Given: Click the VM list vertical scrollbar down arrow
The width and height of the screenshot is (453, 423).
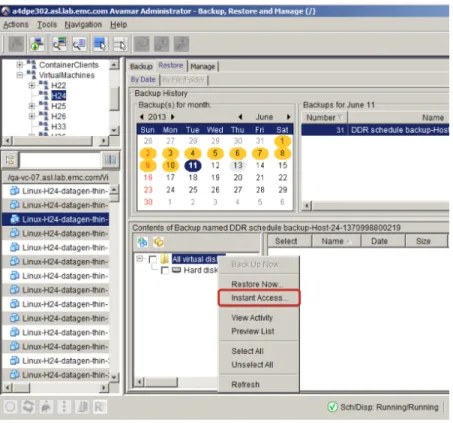Looking at the screenshot, I should (x=114, y=377).
